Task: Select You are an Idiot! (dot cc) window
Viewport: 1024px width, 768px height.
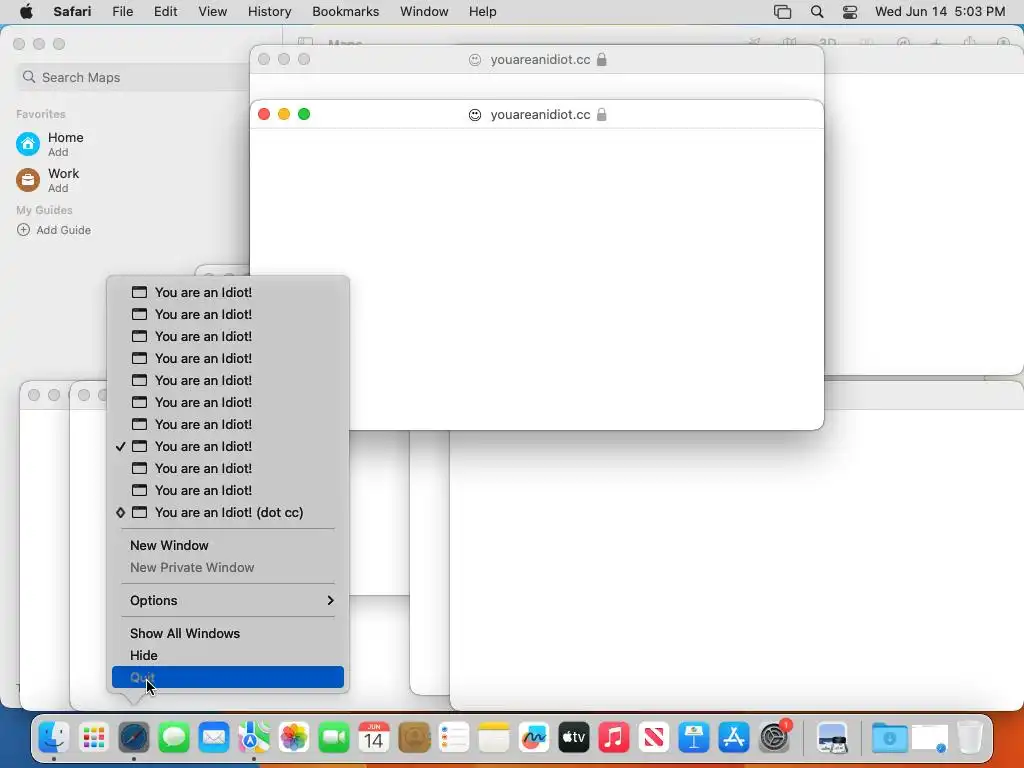Action: click(228, 513)
